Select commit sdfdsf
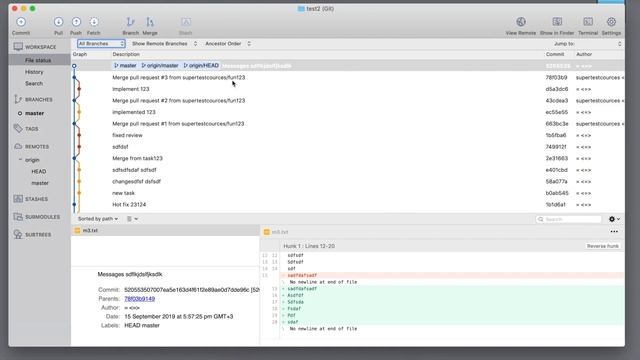Viewport: 640px width, 360px height. [348, 147]
